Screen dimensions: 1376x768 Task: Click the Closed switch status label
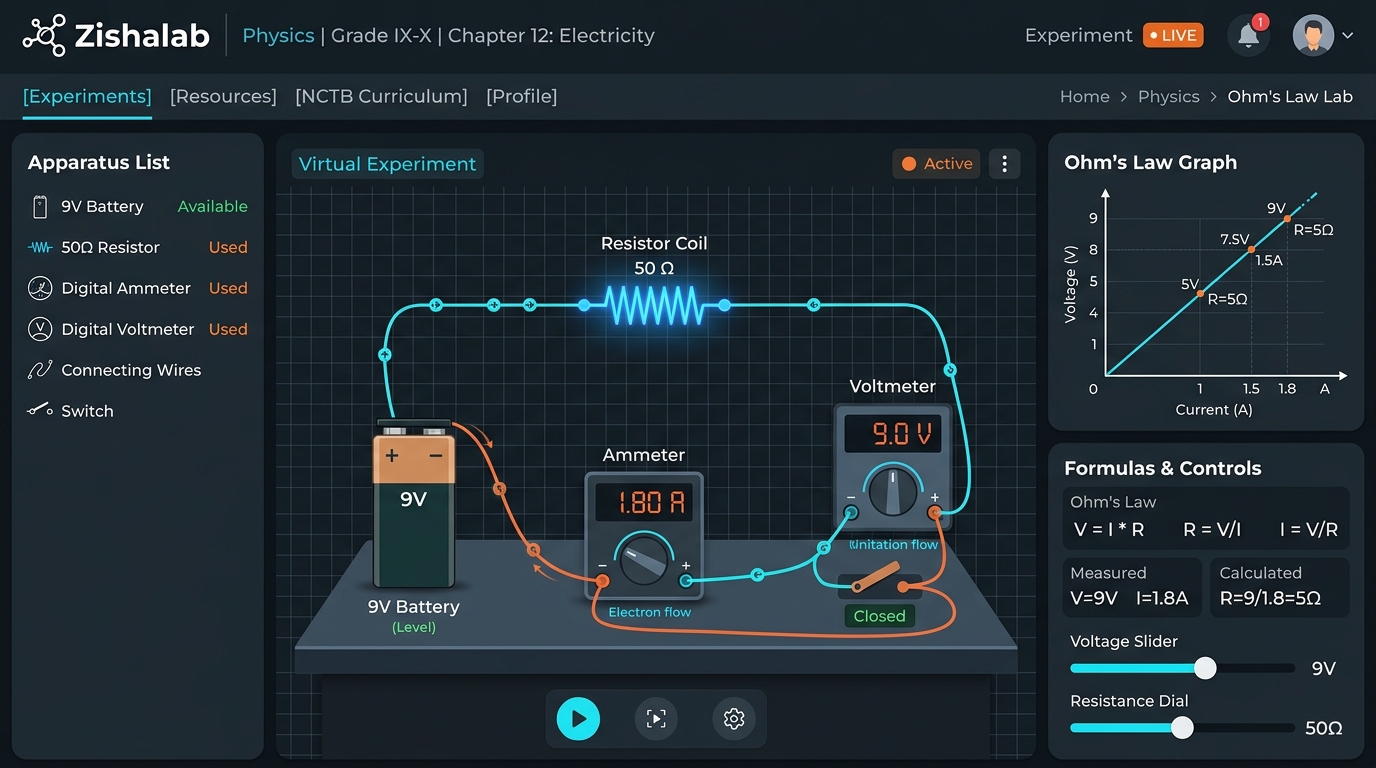point(879,616)
